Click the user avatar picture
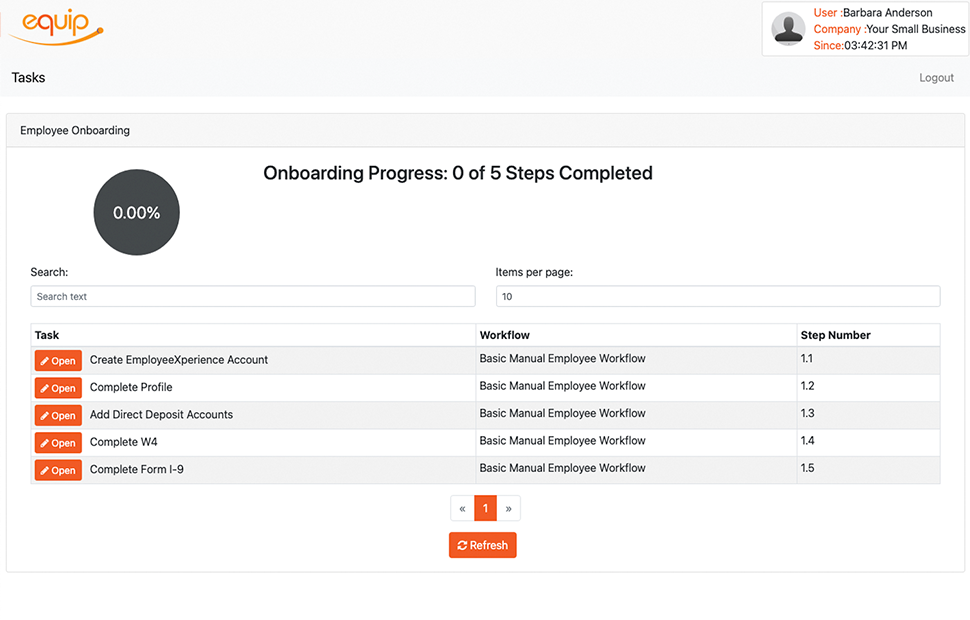This screenshot has height=620, width=970. (788, 29)
